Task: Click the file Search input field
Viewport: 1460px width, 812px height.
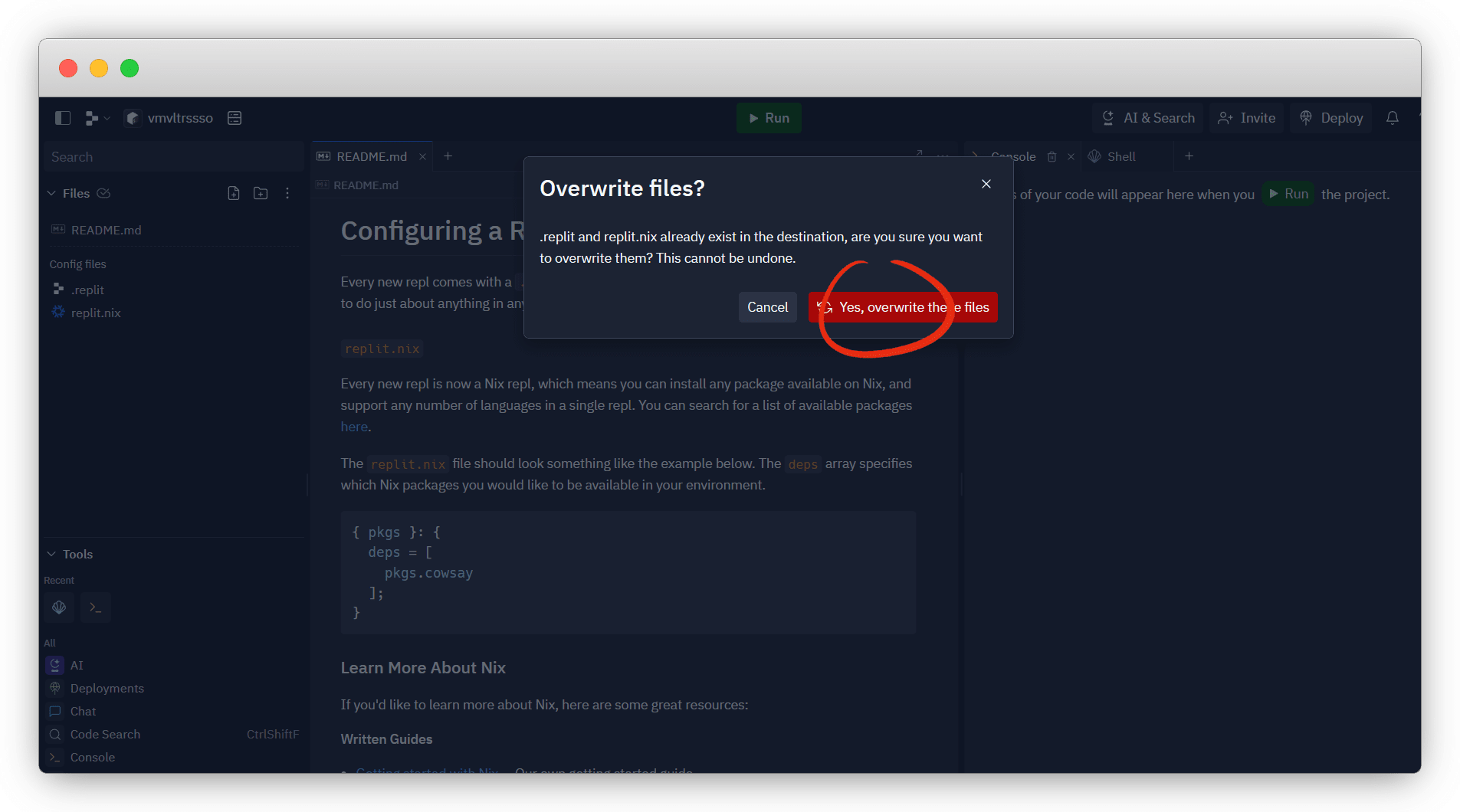Action: point(172,157)
